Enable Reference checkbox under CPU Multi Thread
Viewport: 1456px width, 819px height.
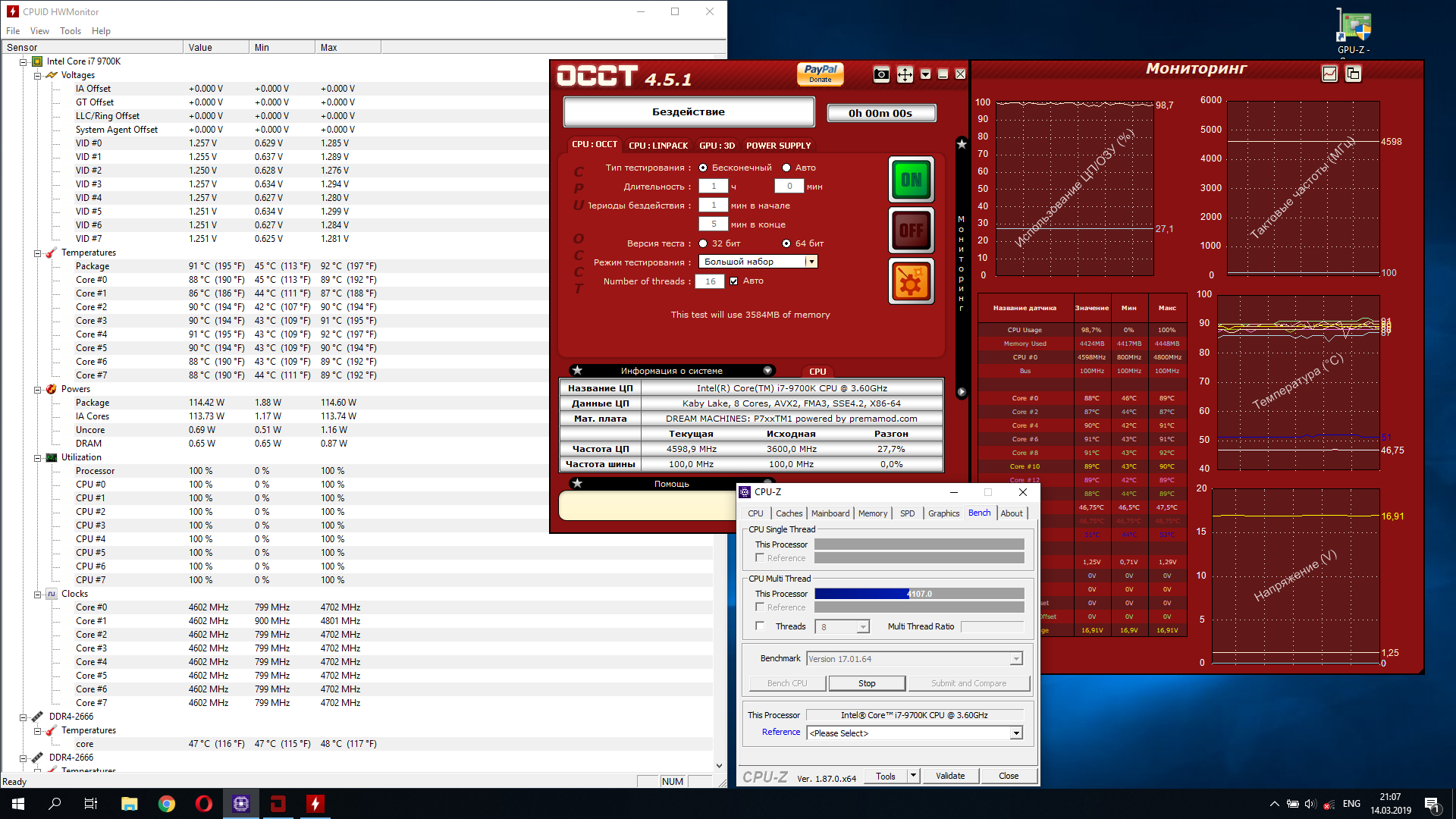tap(760, 607)
